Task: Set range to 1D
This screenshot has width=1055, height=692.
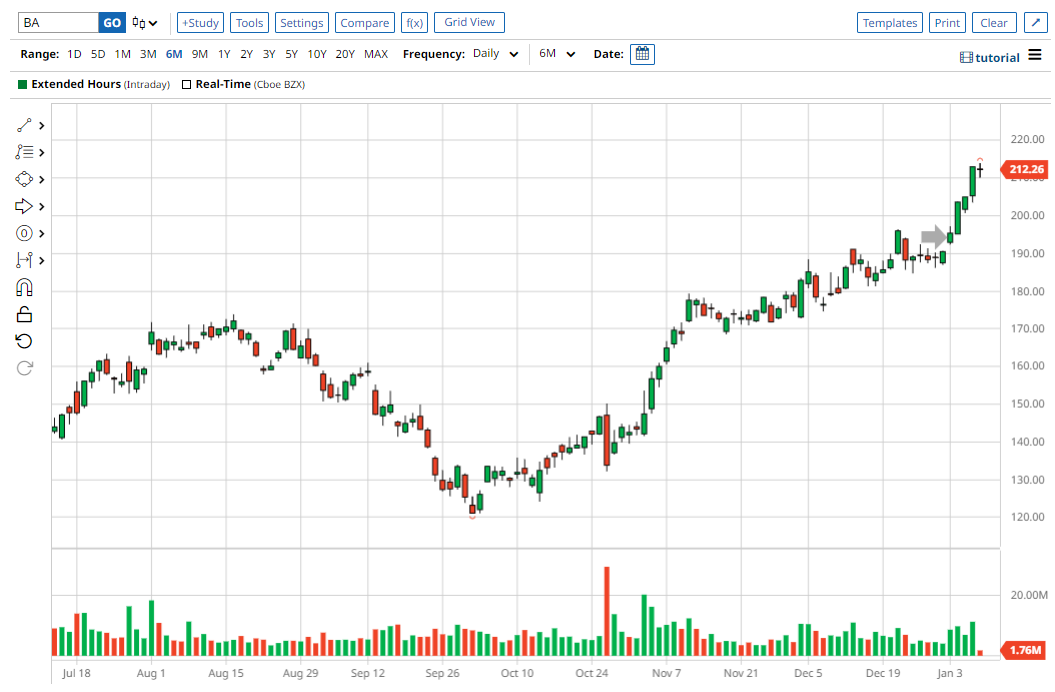Action: point(74,54)
